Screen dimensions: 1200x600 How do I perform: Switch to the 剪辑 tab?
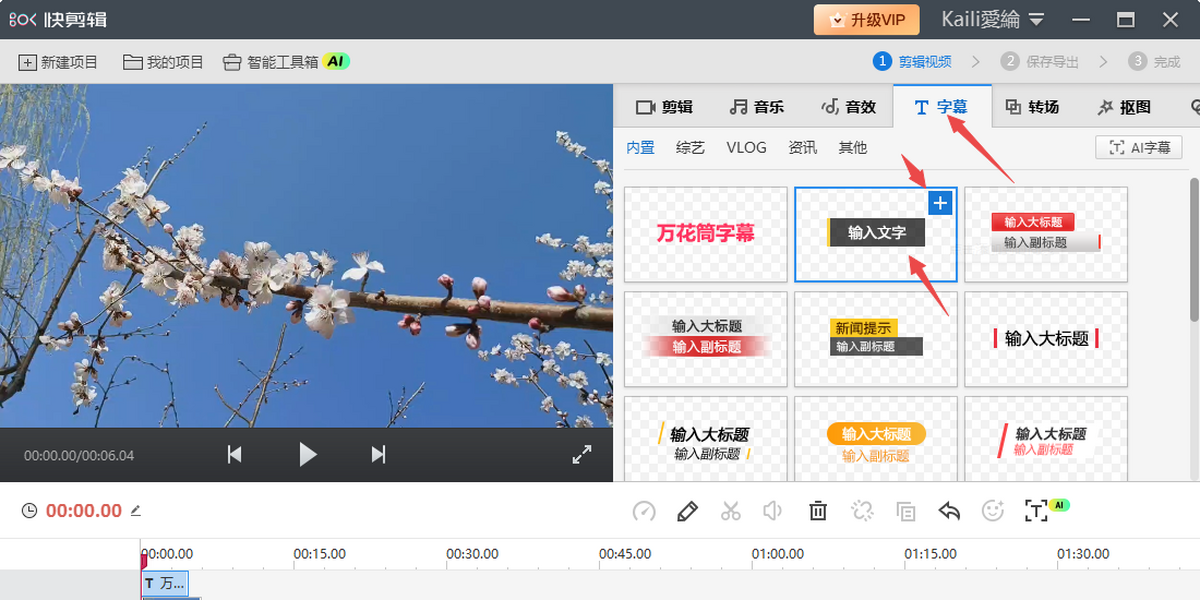tap(665, 107)
